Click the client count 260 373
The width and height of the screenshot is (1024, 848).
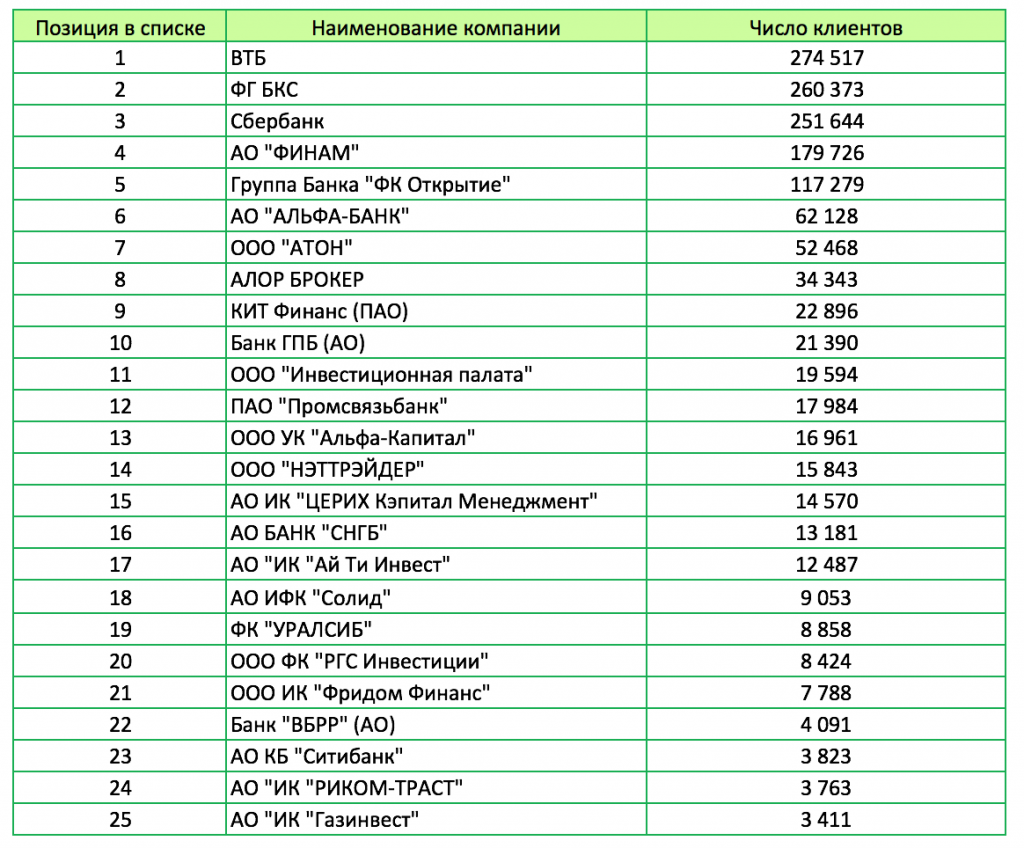coord(827,90)
